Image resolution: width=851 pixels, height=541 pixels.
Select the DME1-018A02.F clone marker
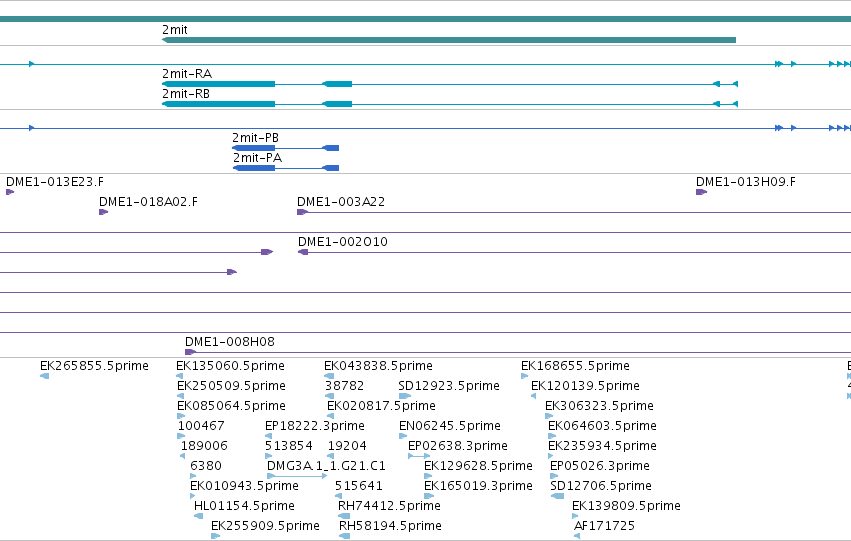point(103,212)
